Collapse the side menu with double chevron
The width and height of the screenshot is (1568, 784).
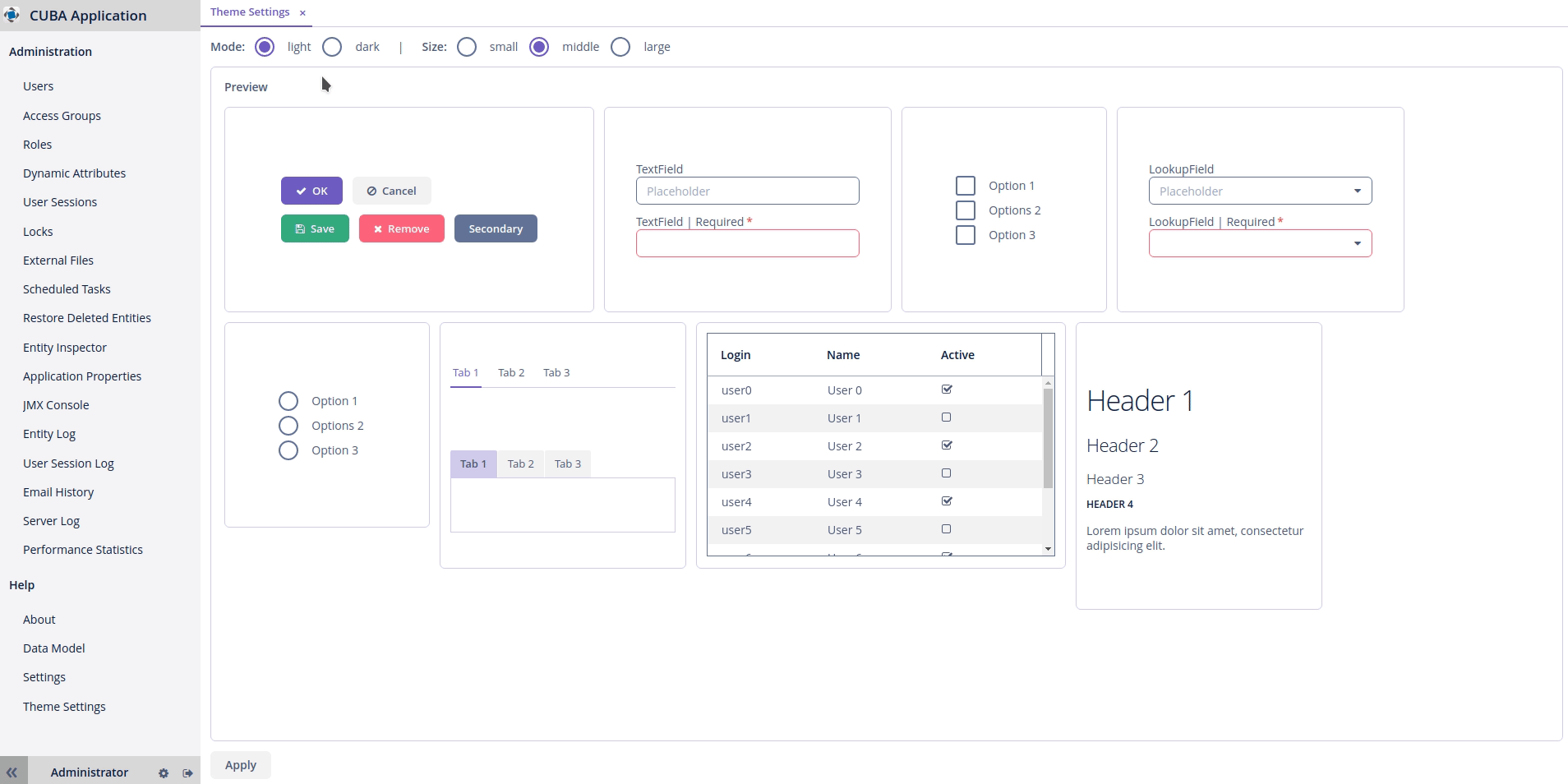click(x=12, y=772)
